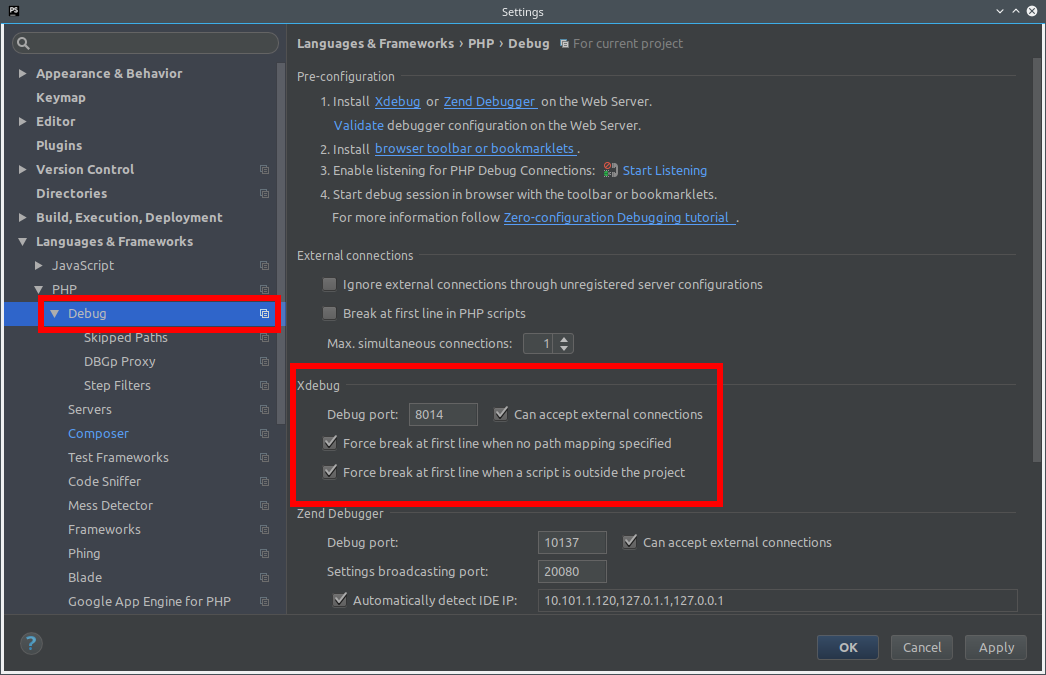Click the project-scope icon on the selected Debug row
Image resolution: width=1046 pixels, height=675 pixels.
[x=264, y=313]
